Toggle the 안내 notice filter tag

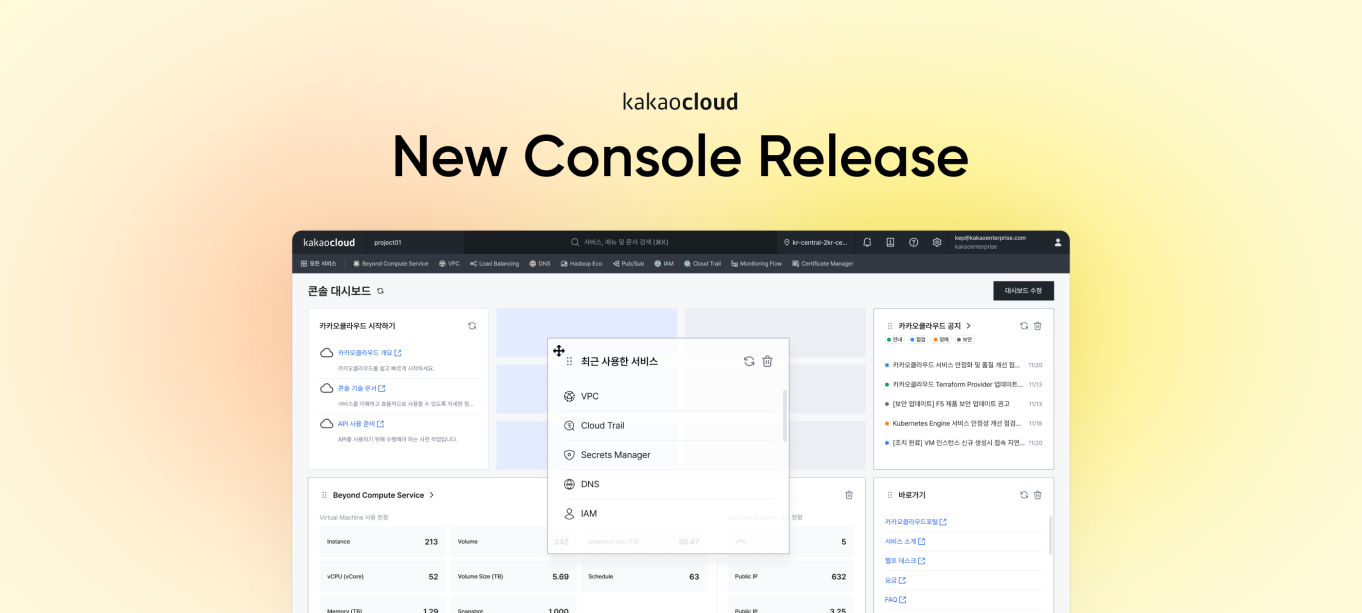[x=895, y=340]
